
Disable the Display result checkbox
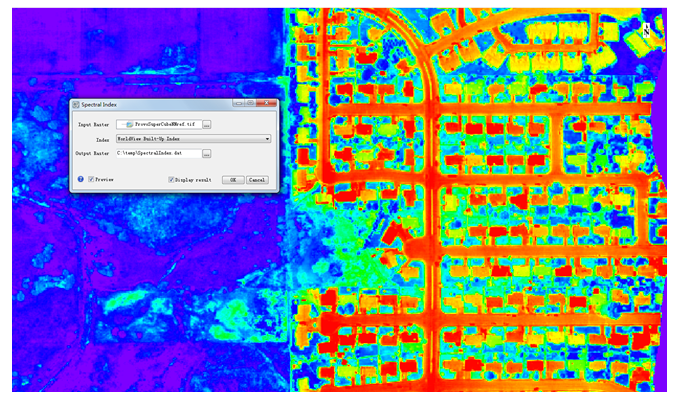(171, 180)
